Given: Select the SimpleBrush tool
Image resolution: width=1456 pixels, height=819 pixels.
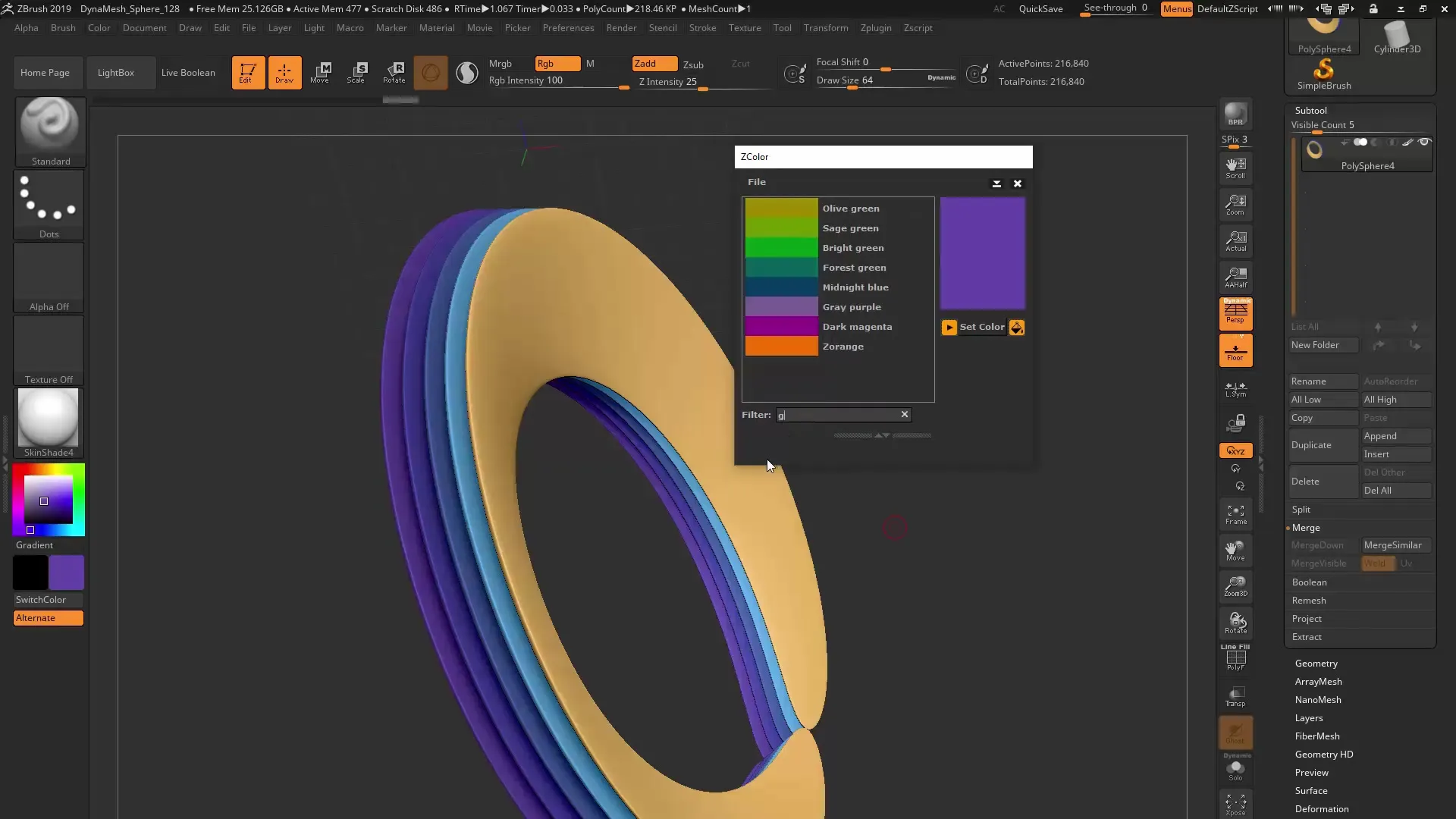Looking at the screenshot, I should pos(1323,75).
